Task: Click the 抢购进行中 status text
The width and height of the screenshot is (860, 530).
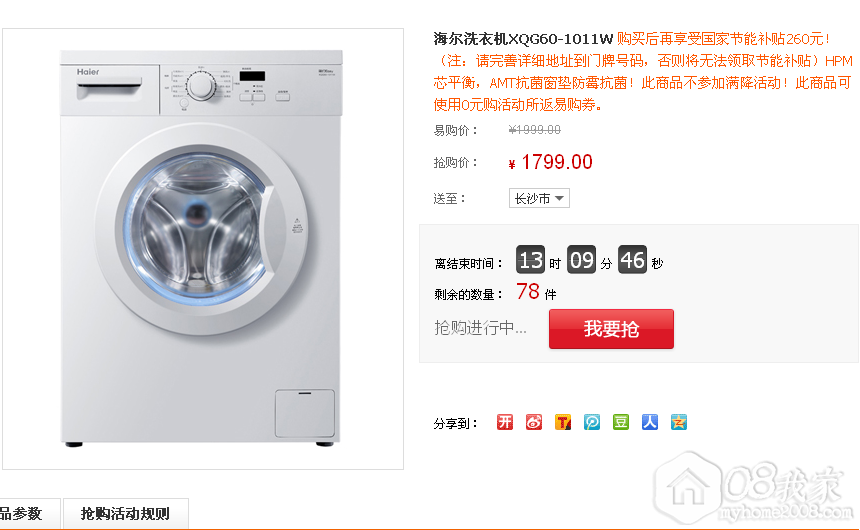Action: [x=480, y=328]
